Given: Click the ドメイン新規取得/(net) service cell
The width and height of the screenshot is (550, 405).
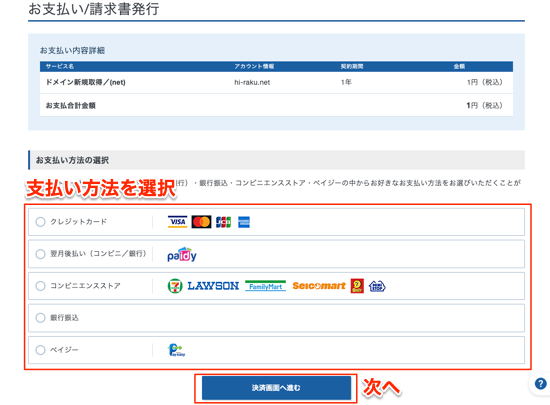Looking at the screenshot, I should [86, 82].
